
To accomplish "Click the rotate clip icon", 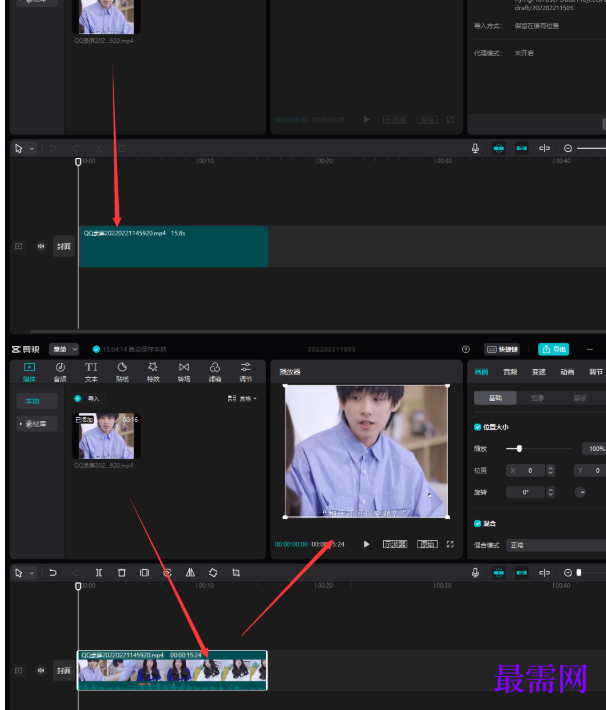I will (213, 573).
